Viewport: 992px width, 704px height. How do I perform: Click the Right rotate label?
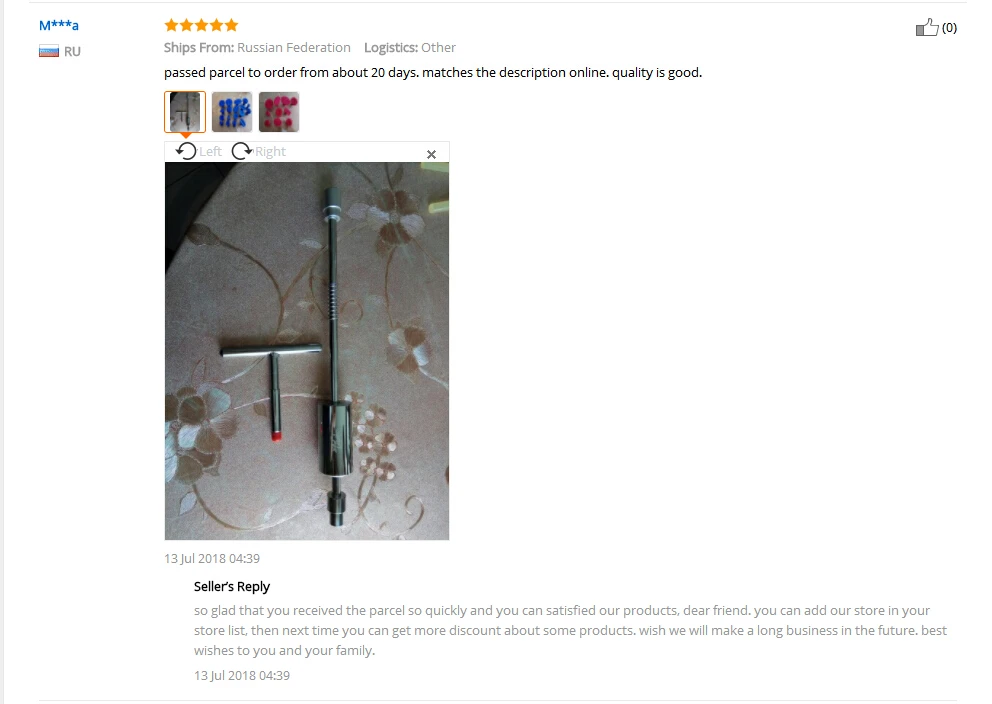point(270,152)
